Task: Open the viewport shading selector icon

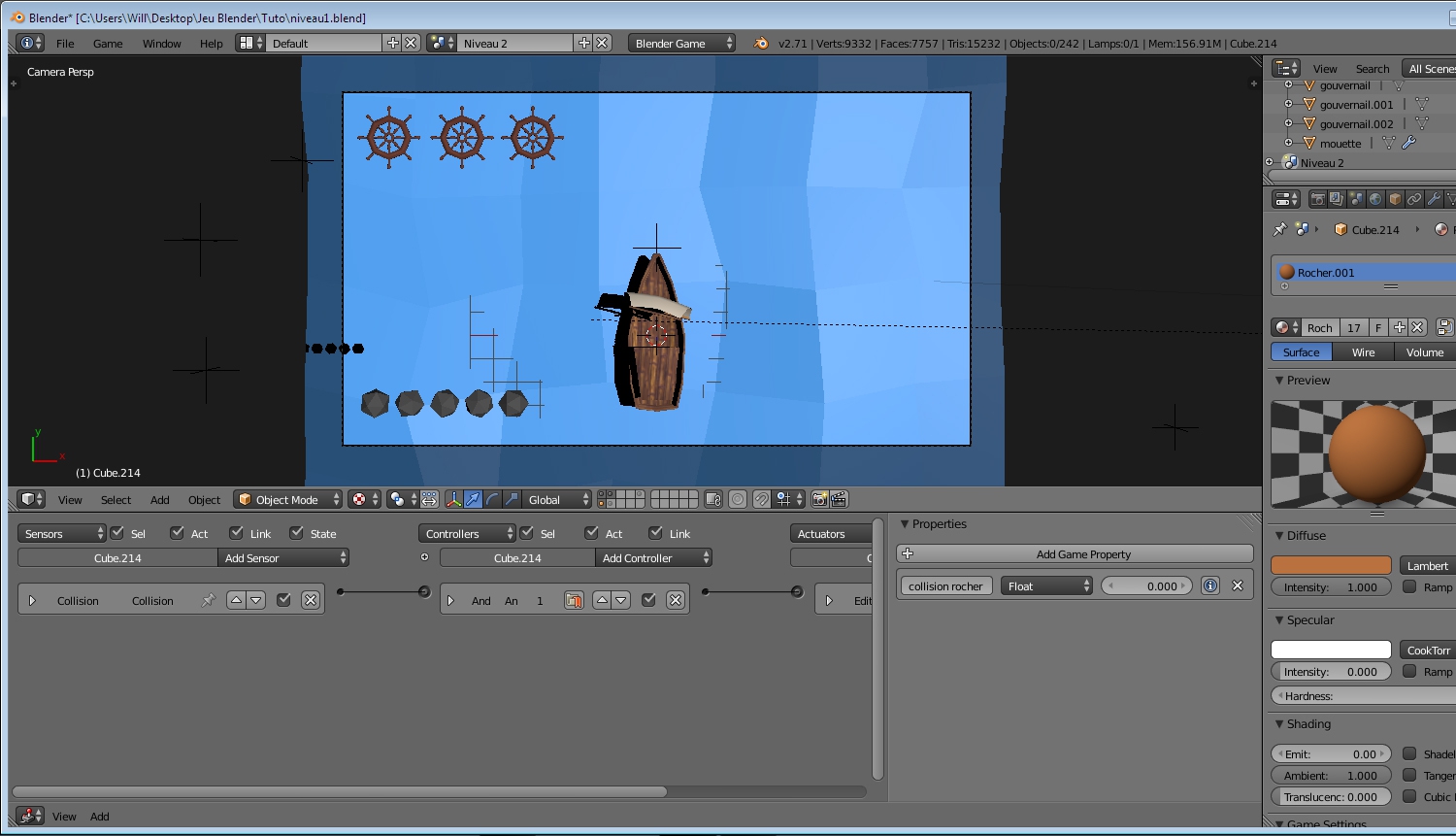Action: point(364,499)
